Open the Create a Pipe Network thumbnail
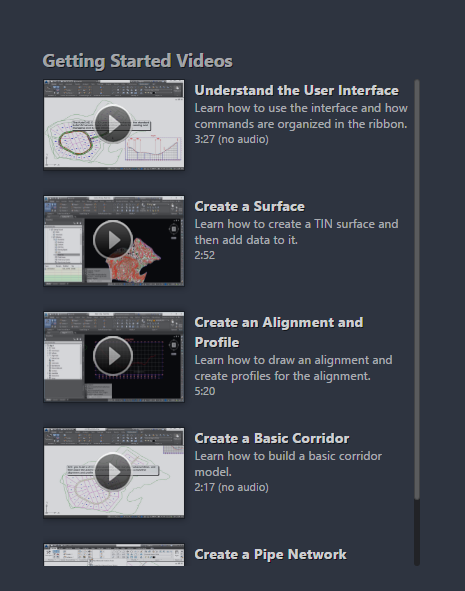Viewport: 465px width, 591px height. (x=114, y=554)
